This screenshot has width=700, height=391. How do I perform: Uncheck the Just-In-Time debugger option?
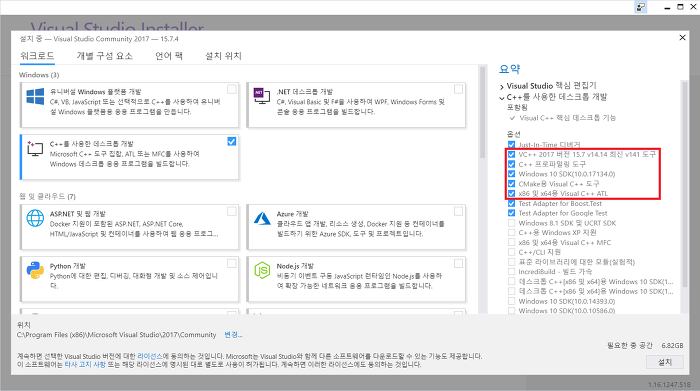tap(512, 145)
